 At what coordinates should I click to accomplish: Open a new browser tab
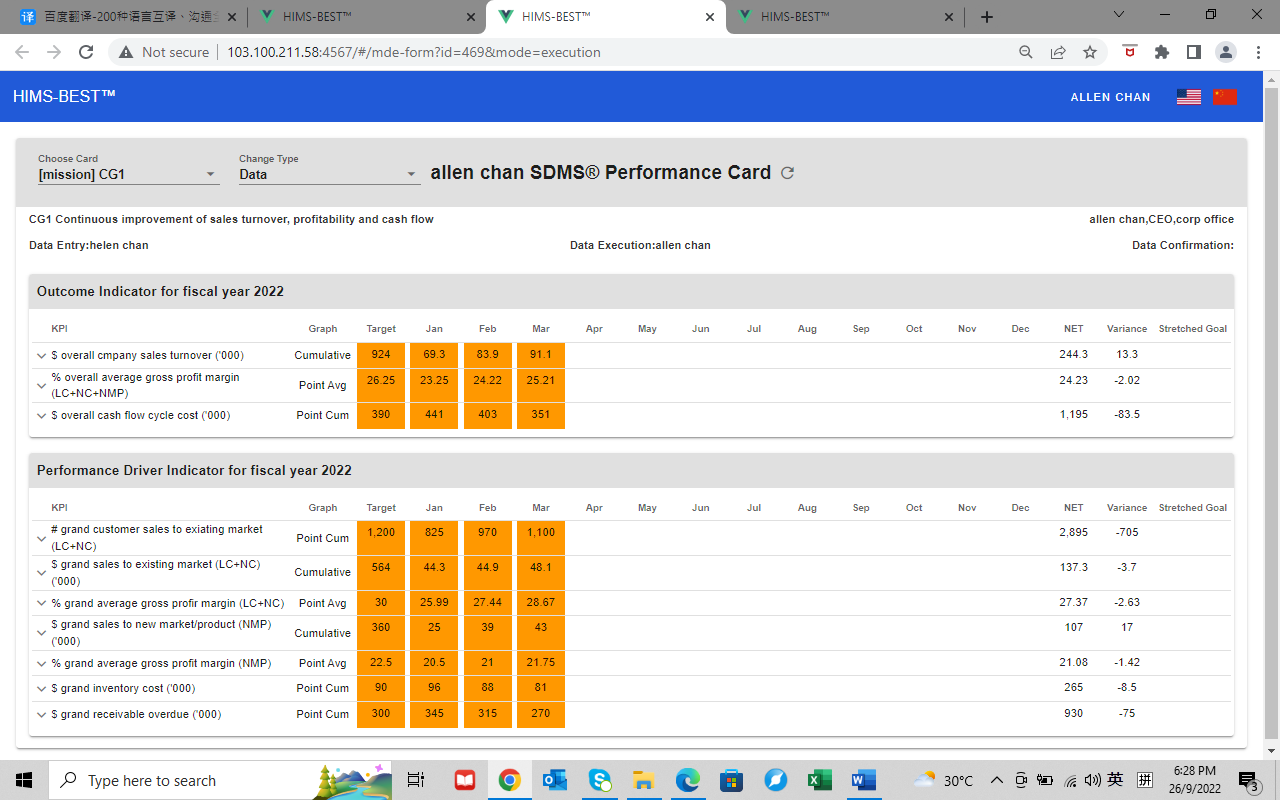(987, 17)
